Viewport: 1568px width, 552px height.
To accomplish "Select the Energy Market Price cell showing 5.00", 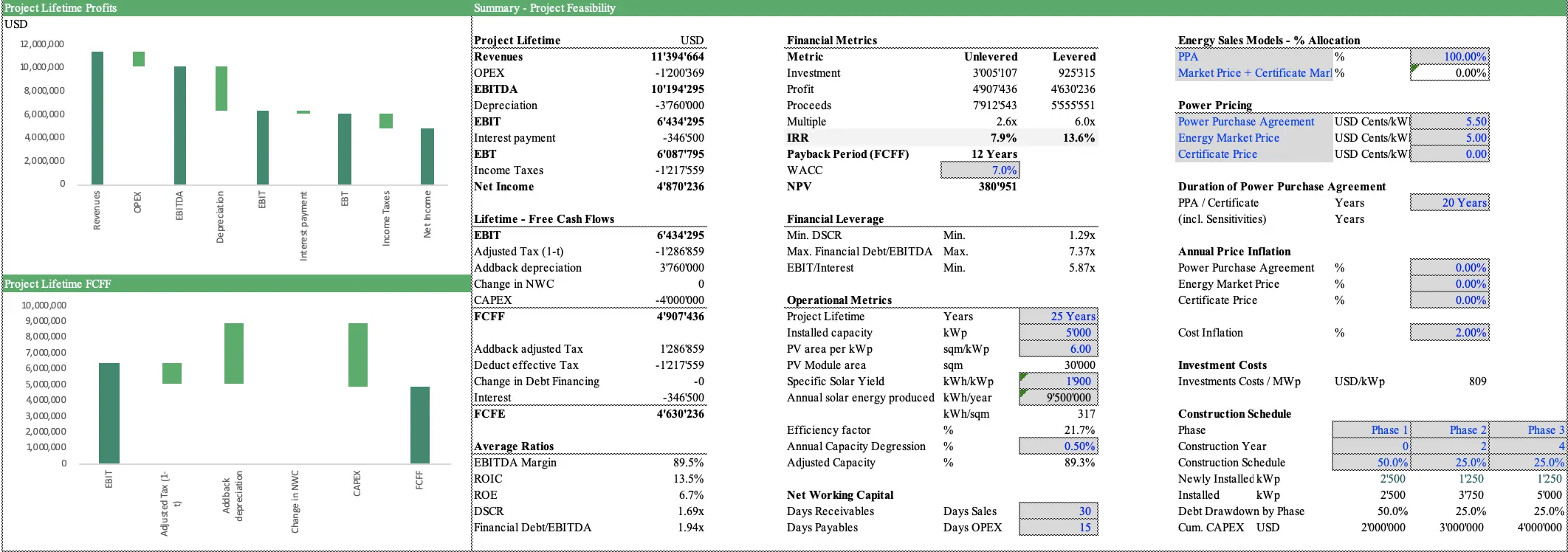I will (x=1449, y=138).
